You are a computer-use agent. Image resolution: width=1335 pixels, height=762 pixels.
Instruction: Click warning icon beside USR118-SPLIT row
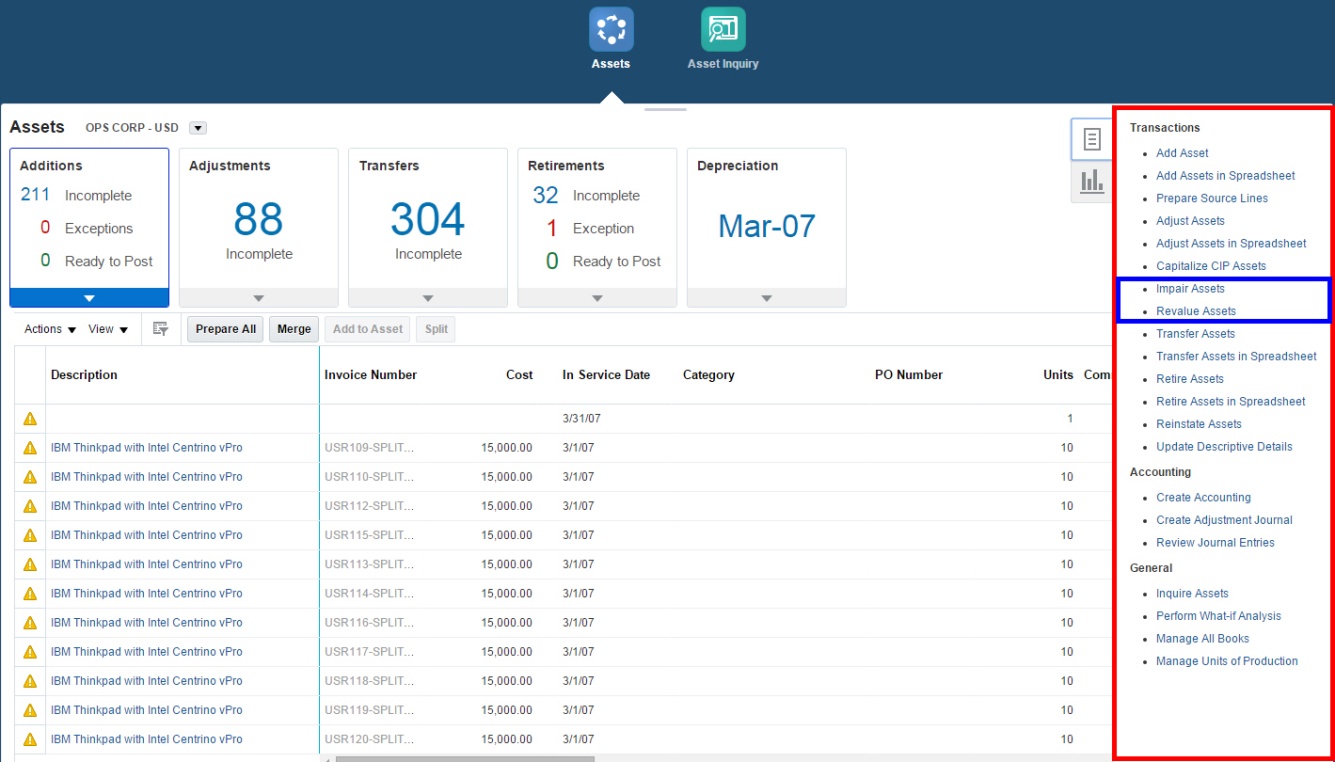click(x=30, y=681)
